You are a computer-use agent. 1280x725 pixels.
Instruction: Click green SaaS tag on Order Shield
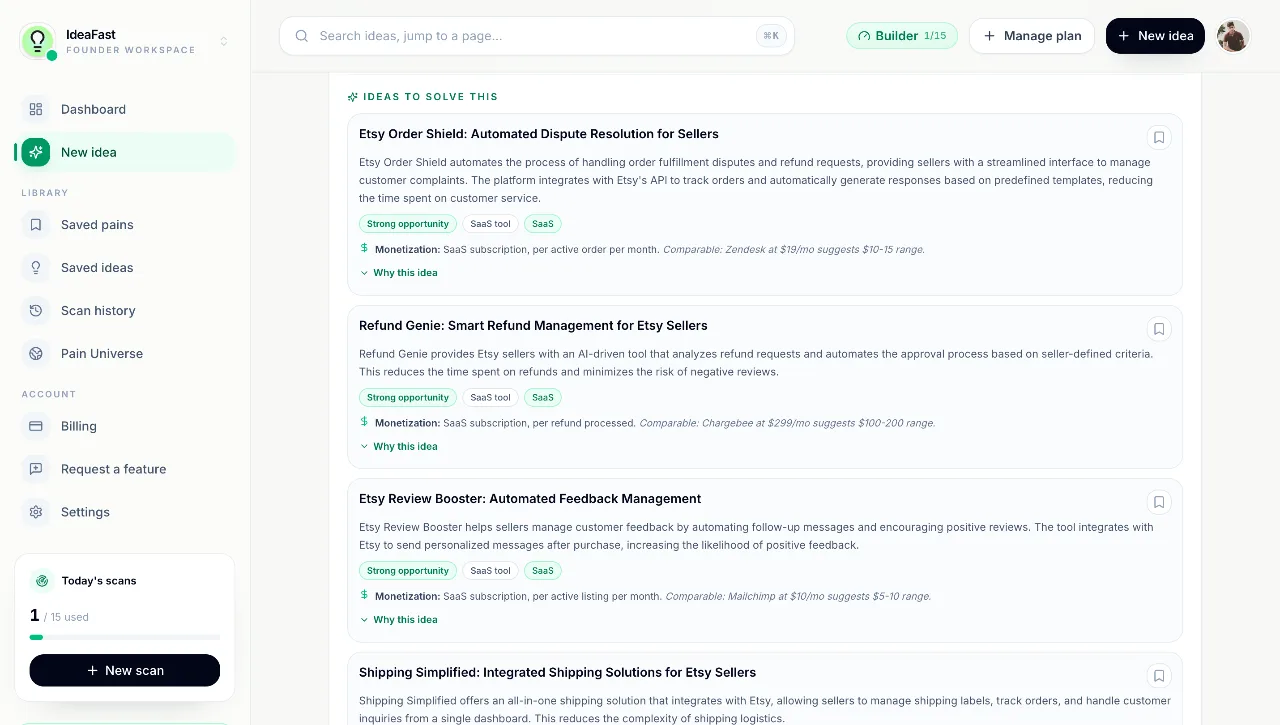click(x=543, y=224)
